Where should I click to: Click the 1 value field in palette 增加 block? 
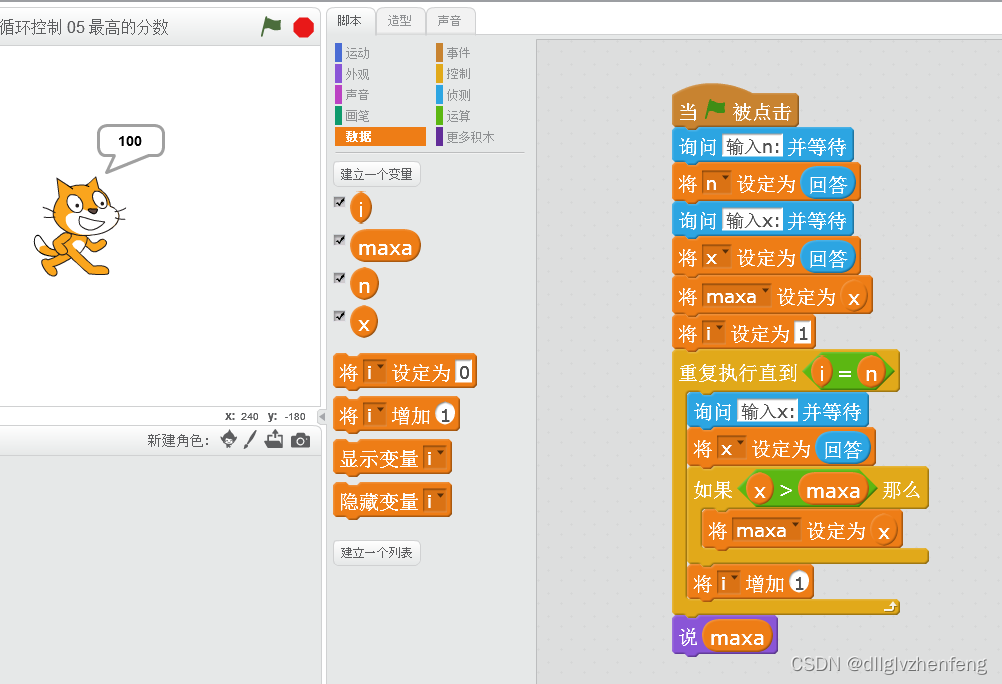pos(445,414)
